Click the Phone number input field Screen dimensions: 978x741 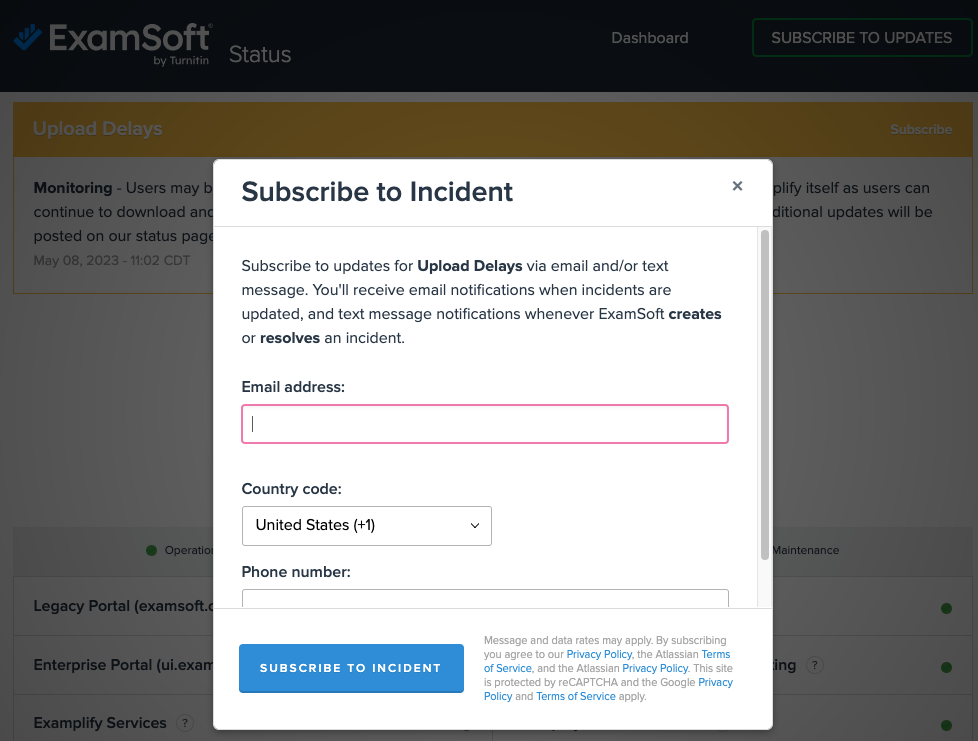coord(485,598)
